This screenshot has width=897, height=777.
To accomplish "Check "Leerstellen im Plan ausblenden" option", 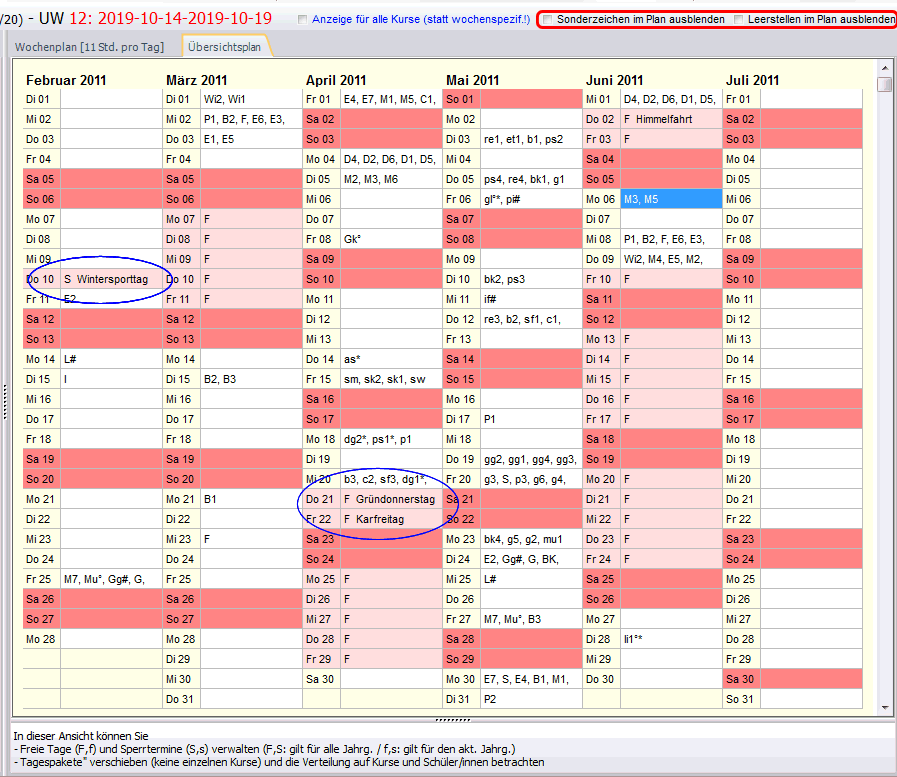I will [x=739, y=19].
